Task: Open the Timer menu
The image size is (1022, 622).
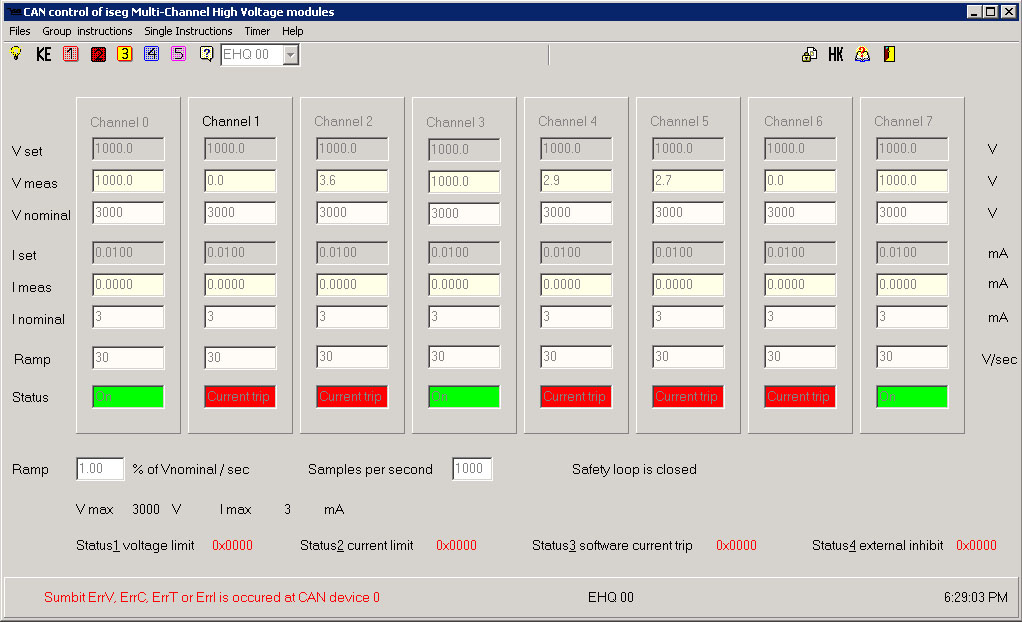Action: pyautogui.click(x=257, y=31)
